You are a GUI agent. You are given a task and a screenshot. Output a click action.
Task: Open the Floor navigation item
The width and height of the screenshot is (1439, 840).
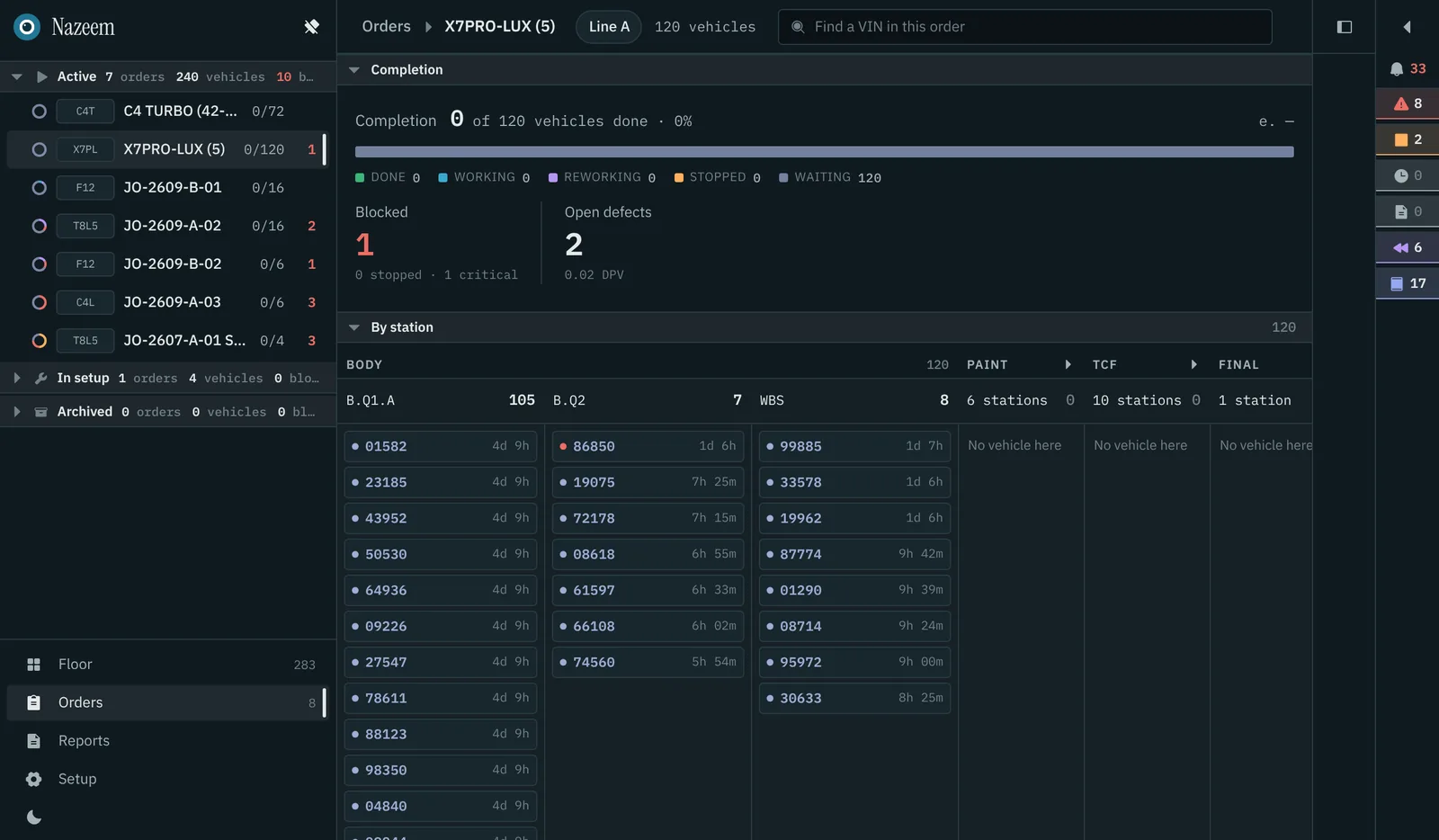pos(168,665)
